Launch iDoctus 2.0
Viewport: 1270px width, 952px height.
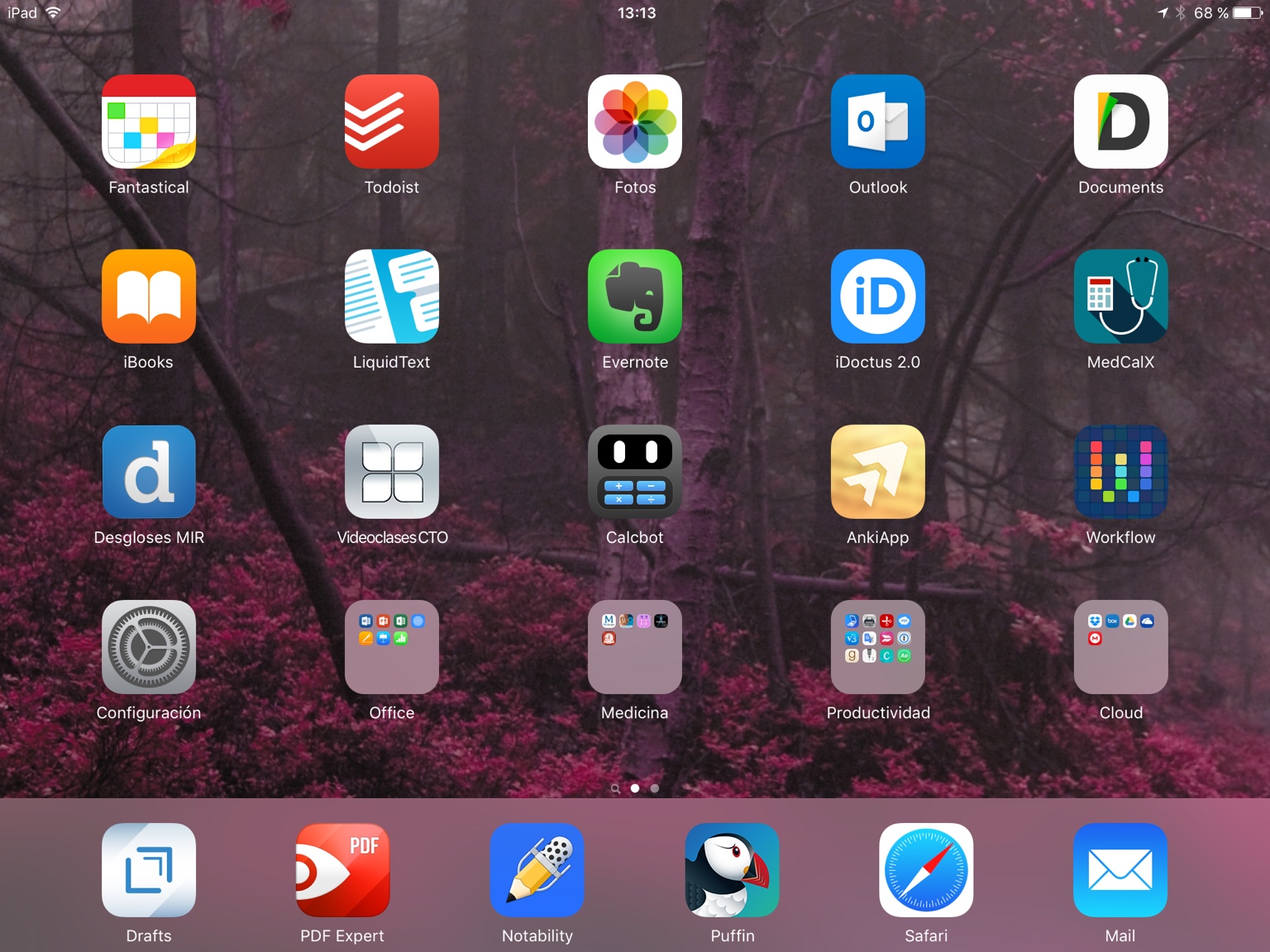[878, 297]
